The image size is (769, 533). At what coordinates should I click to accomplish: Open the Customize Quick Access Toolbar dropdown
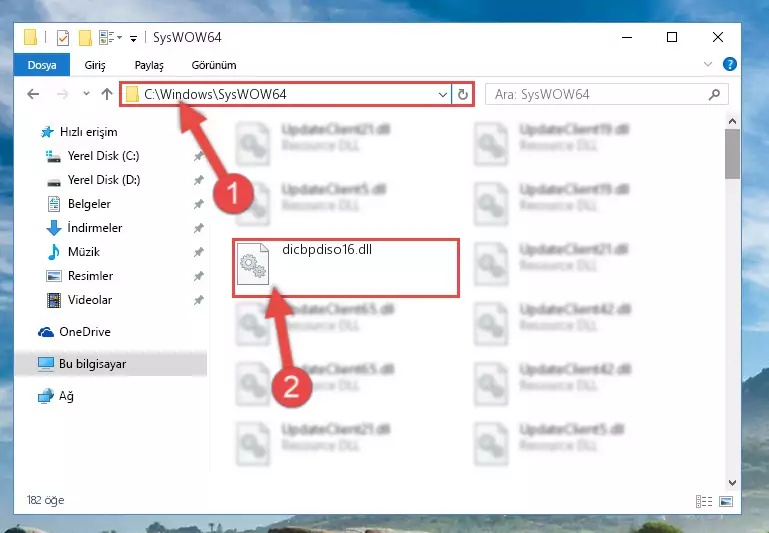[133, 38]
